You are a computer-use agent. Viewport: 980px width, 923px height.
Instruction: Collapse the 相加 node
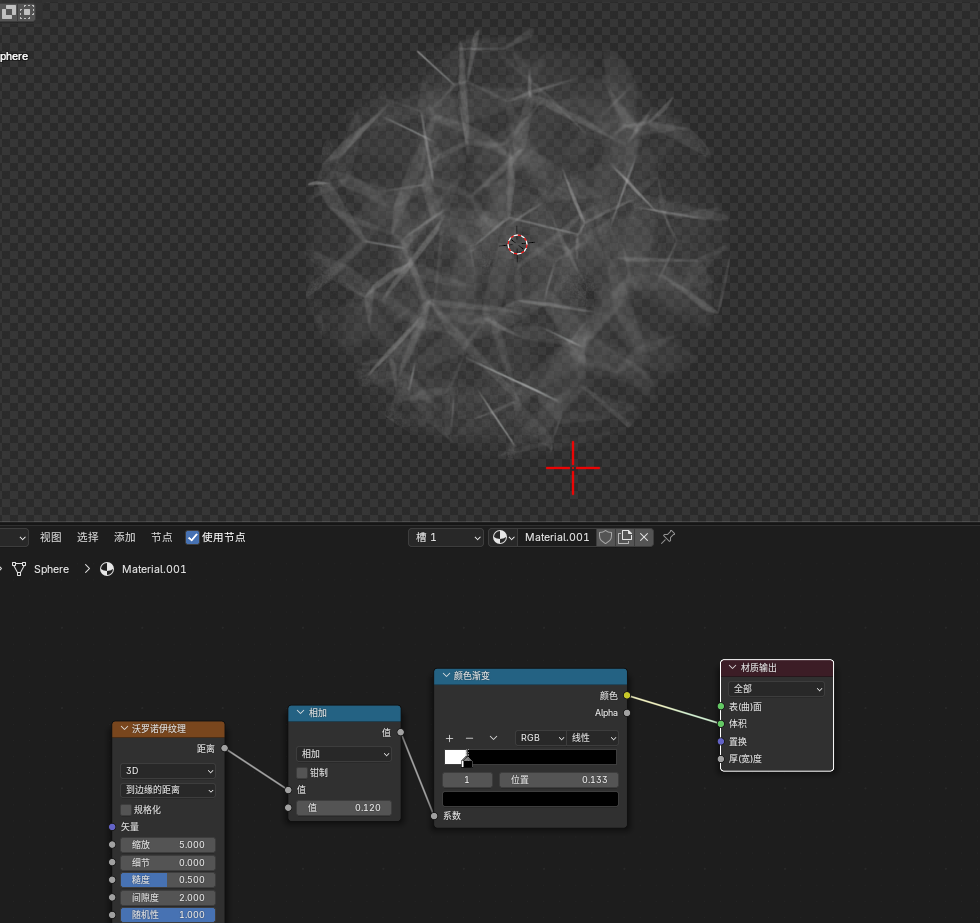pos(301,712)
